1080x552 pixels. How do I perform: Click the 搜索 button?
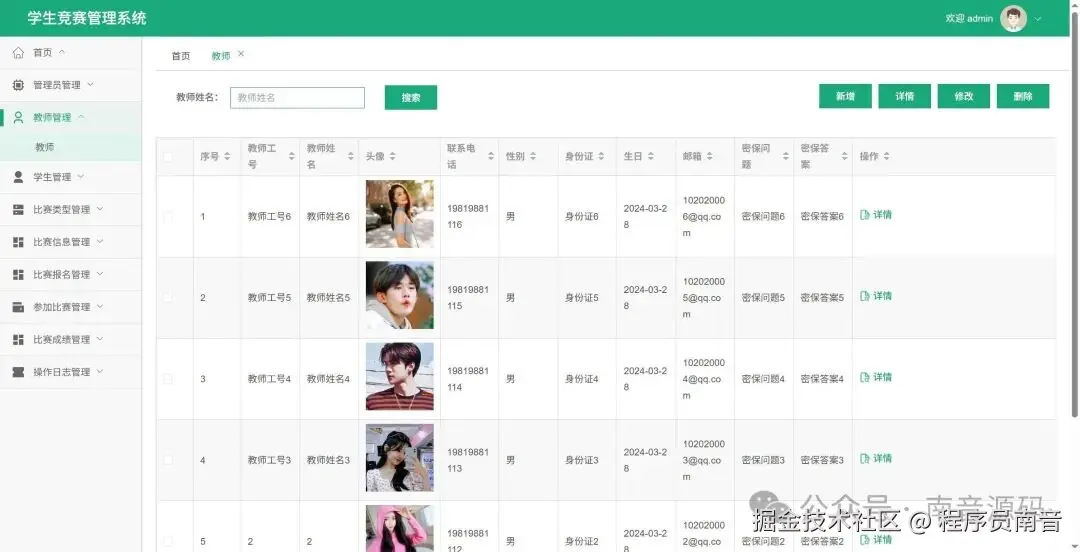[x=411, y=97]
